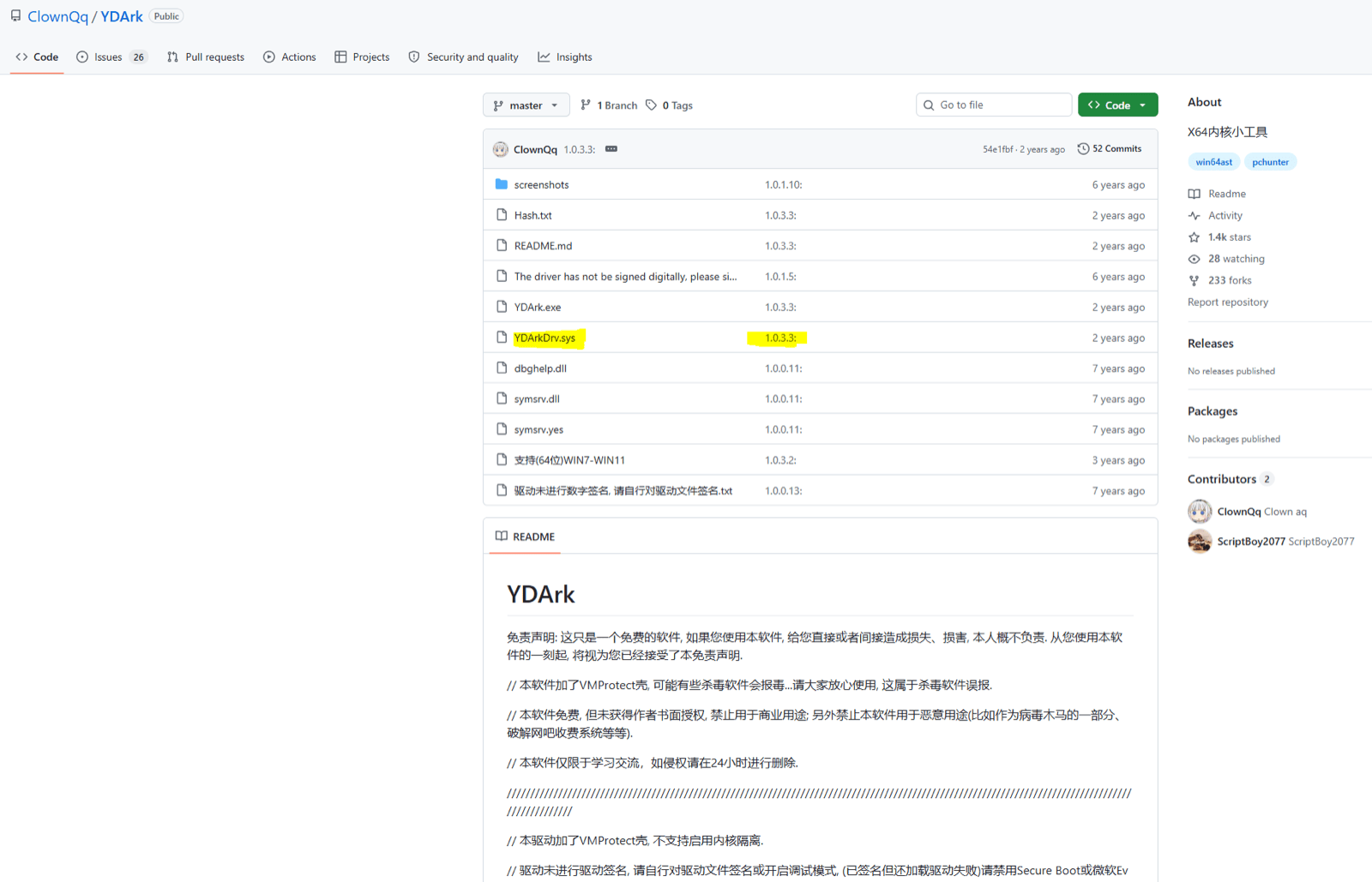Screen dimensions: 1372x882
Task: Click the screenshots folder icon
Action: (x=502, y=184)
